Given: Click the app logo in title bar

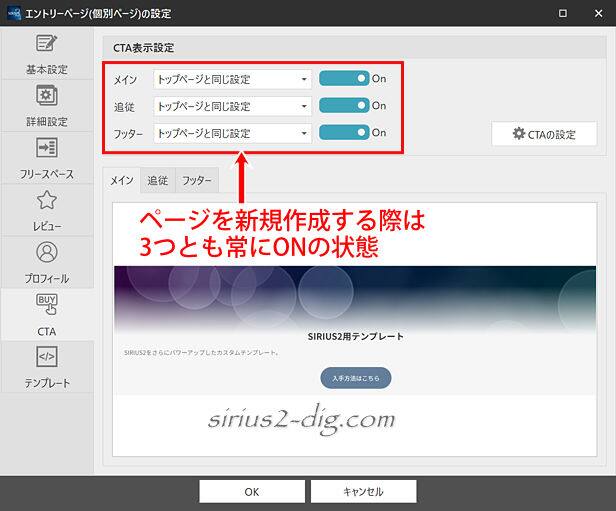Looking at the screenshot, I should click(14, 13).
